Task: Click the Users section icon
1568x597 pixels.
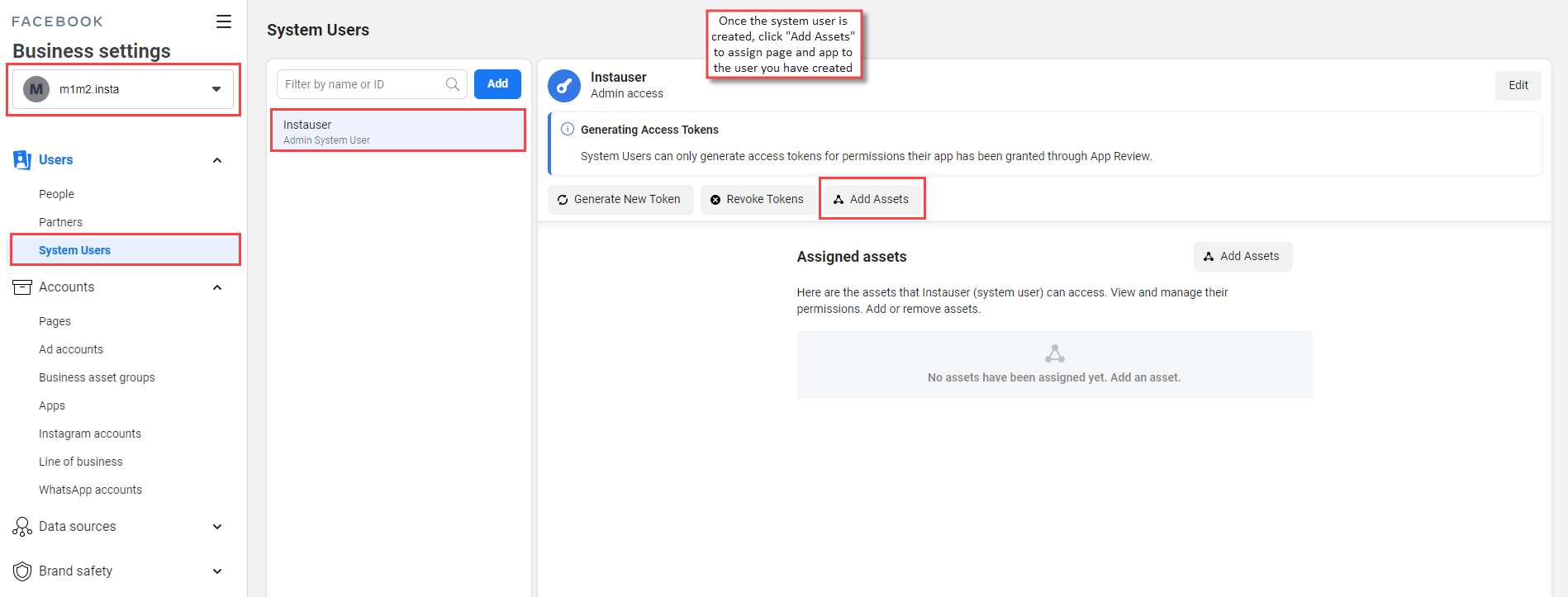Action: coord(22,159)
